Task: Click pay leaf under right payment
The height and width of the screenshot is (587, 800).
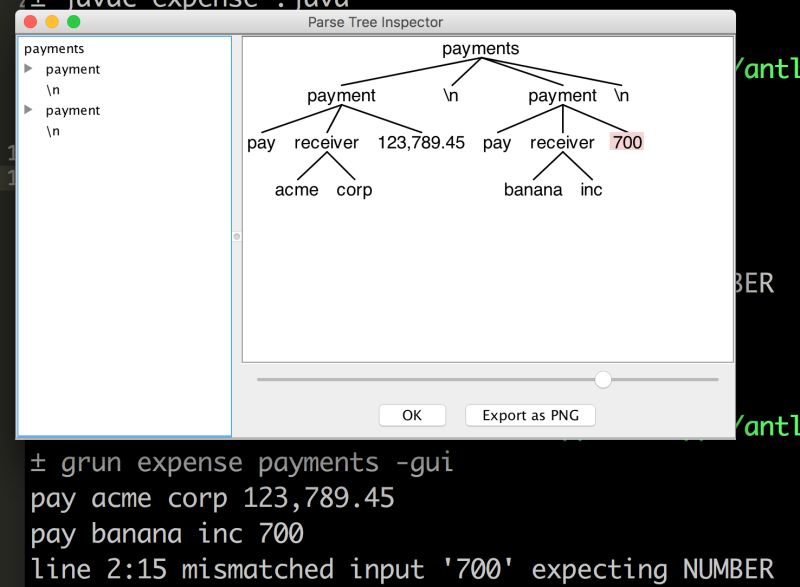Action: coord(497,143)
